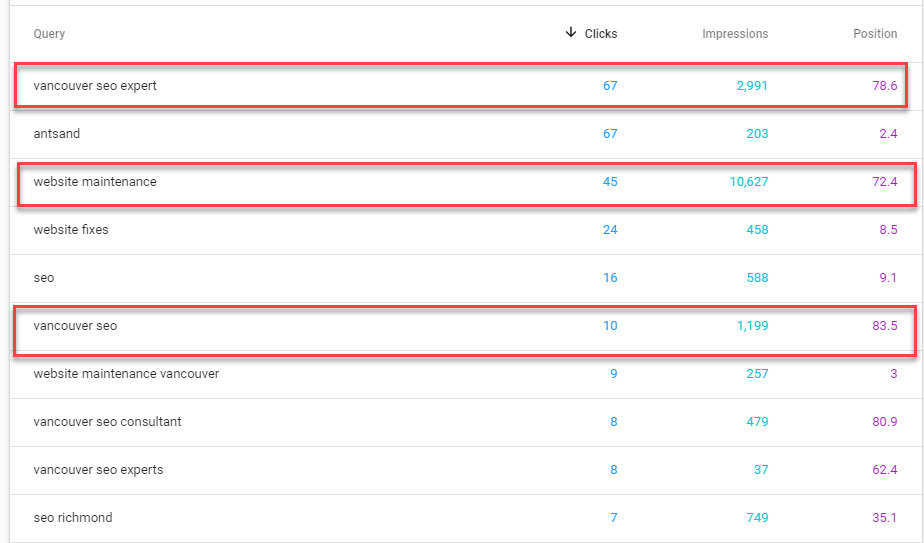Open the 'seo richmond' query

click(x=72, y=518)
